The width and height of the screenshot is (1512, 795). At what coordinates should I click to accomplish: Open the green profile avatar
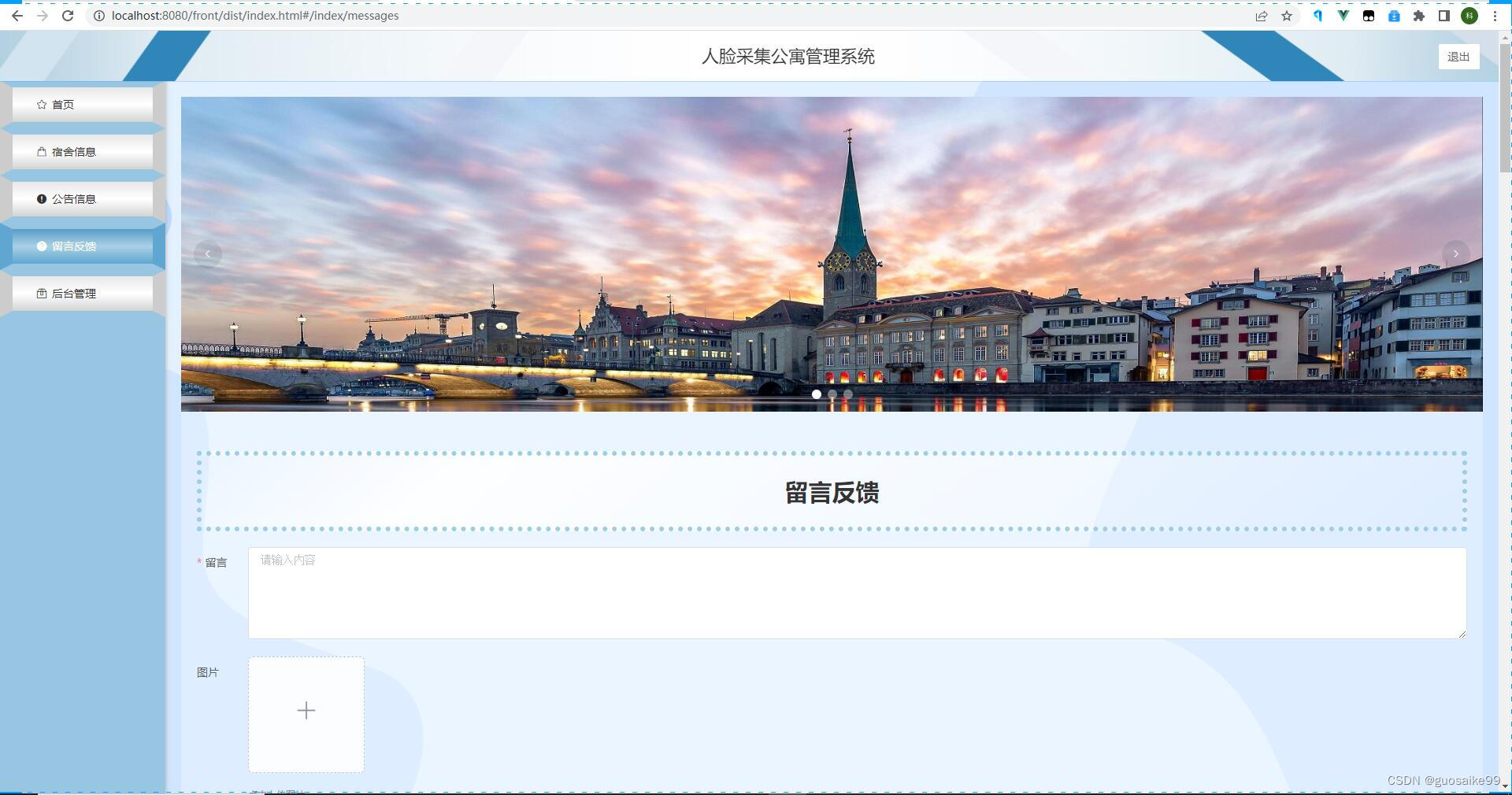pos(1469,16)
